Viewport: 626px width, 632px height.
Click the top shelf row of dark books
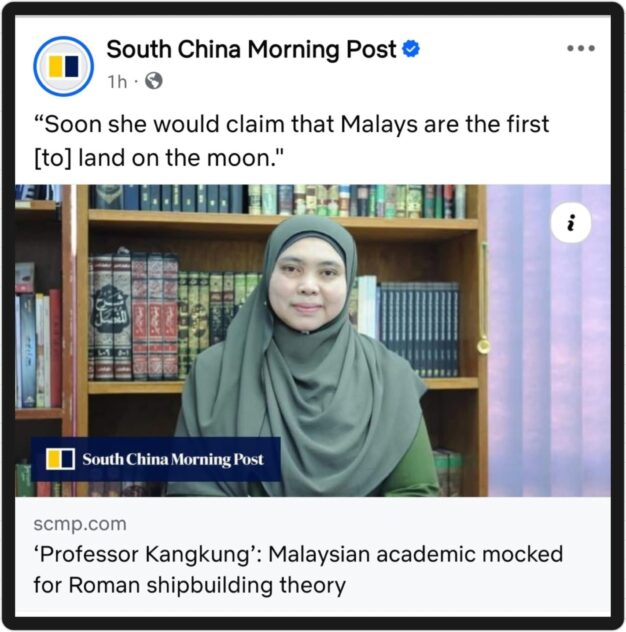278,200
